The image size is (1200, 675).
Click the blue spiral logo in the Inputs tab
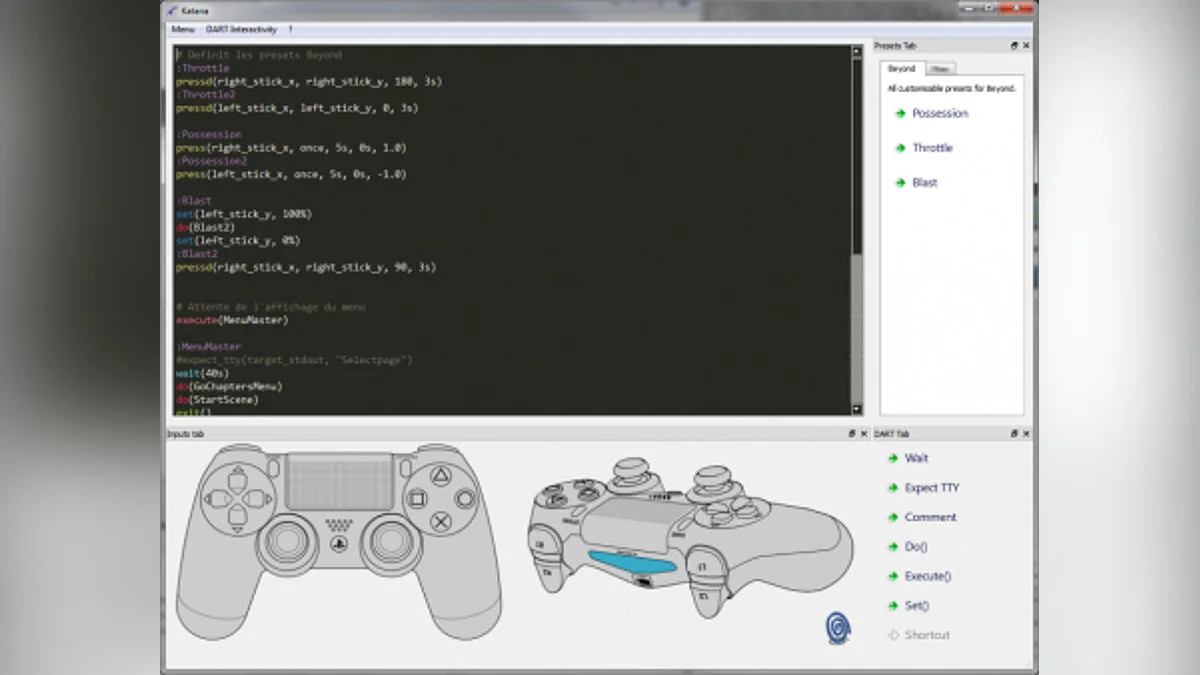tap(838, 627)
